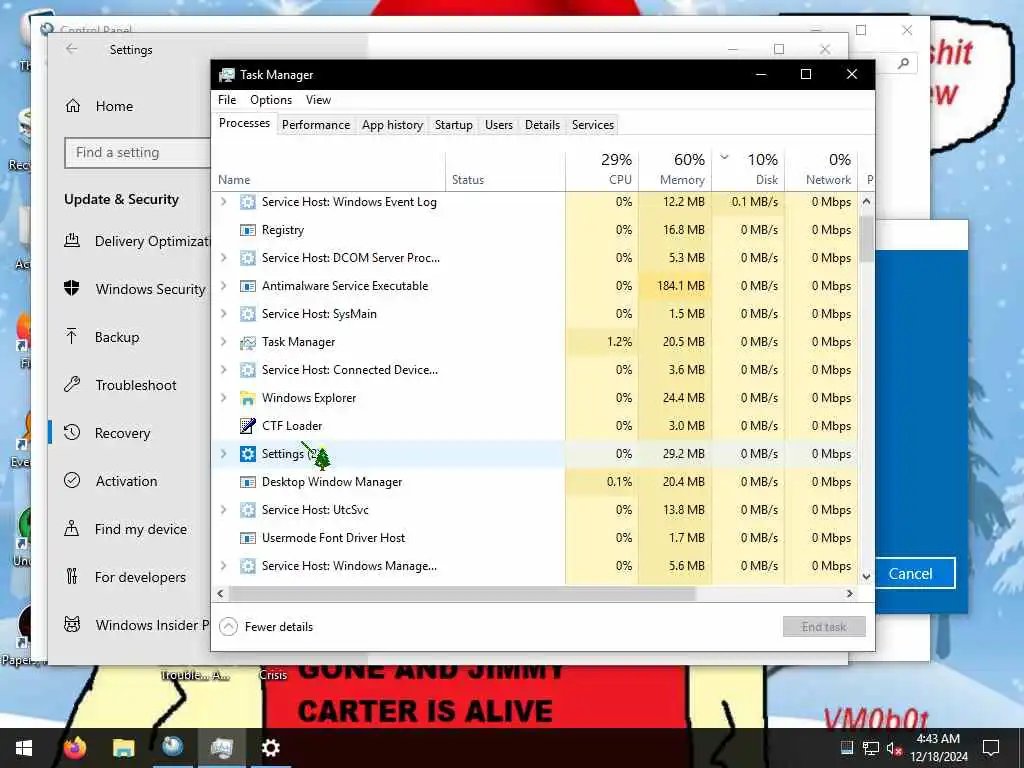1024x768 pixels.
Task: Collapse Task Manager with Fewer details
Action: pos(266,626)
